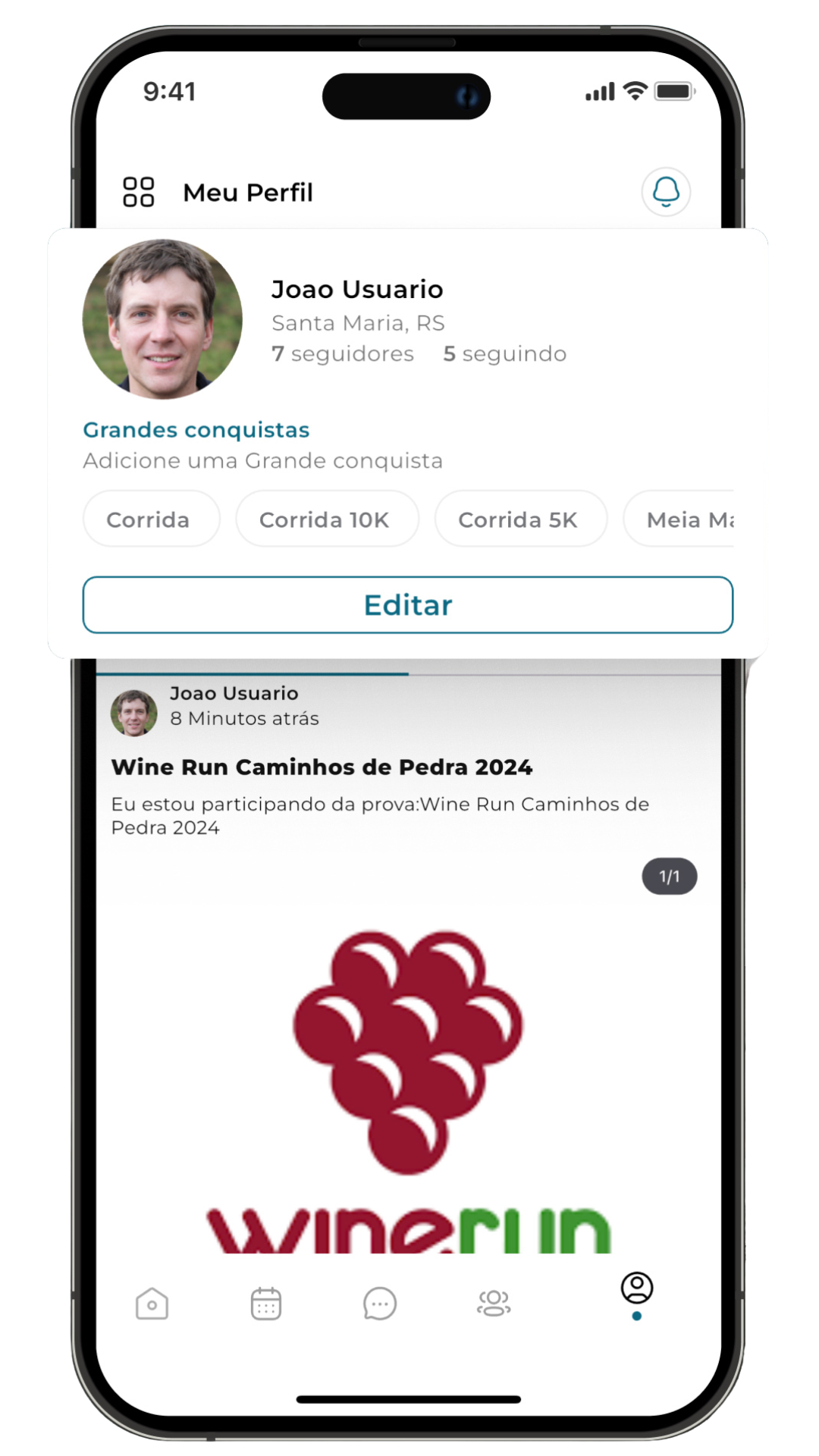Tap the Wi-Fi indicator in status bar
Screen dimensions: 819x1456
pos(635,91)
